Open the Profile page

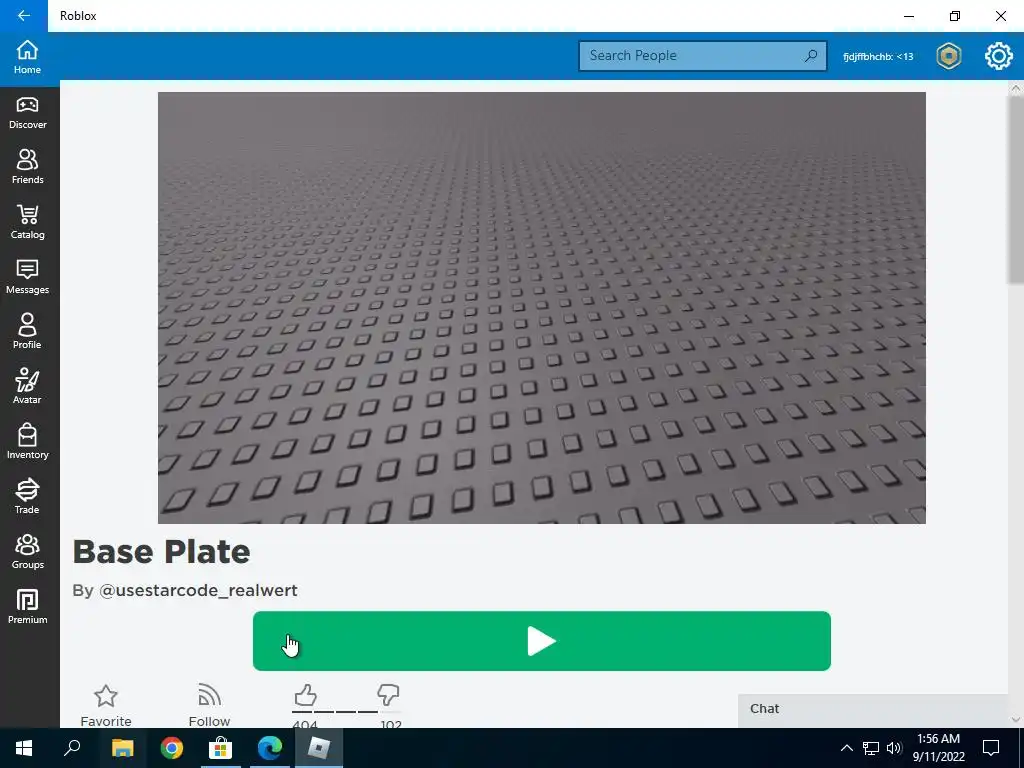[x=27, y=332]
